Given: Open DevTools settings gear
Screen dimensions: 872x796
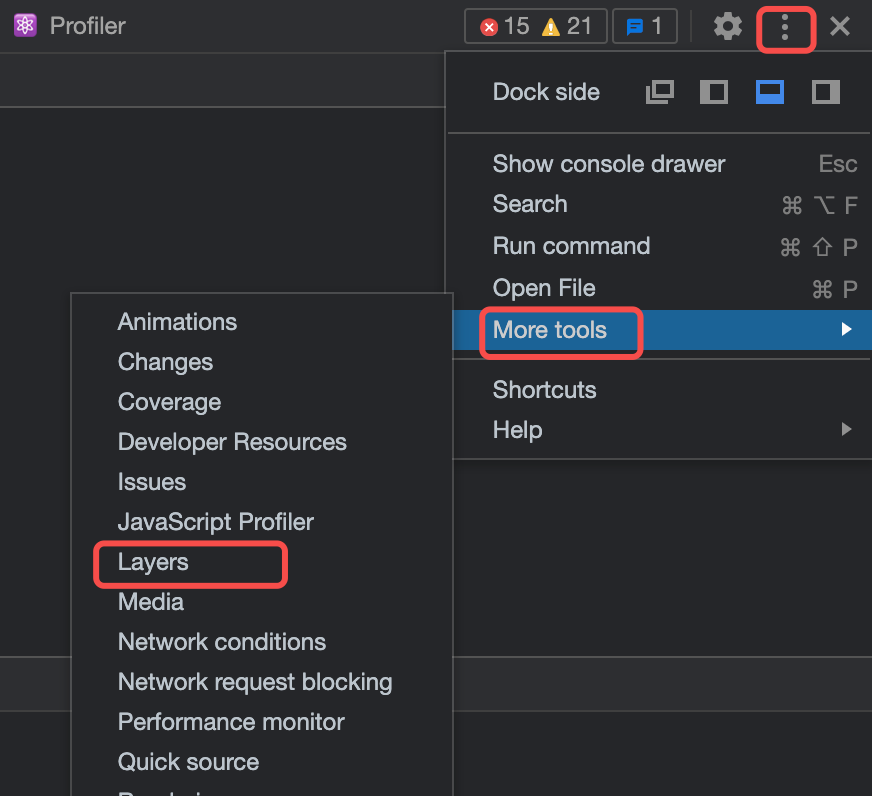Looking at the screenshot, I should tap(727, 26).
